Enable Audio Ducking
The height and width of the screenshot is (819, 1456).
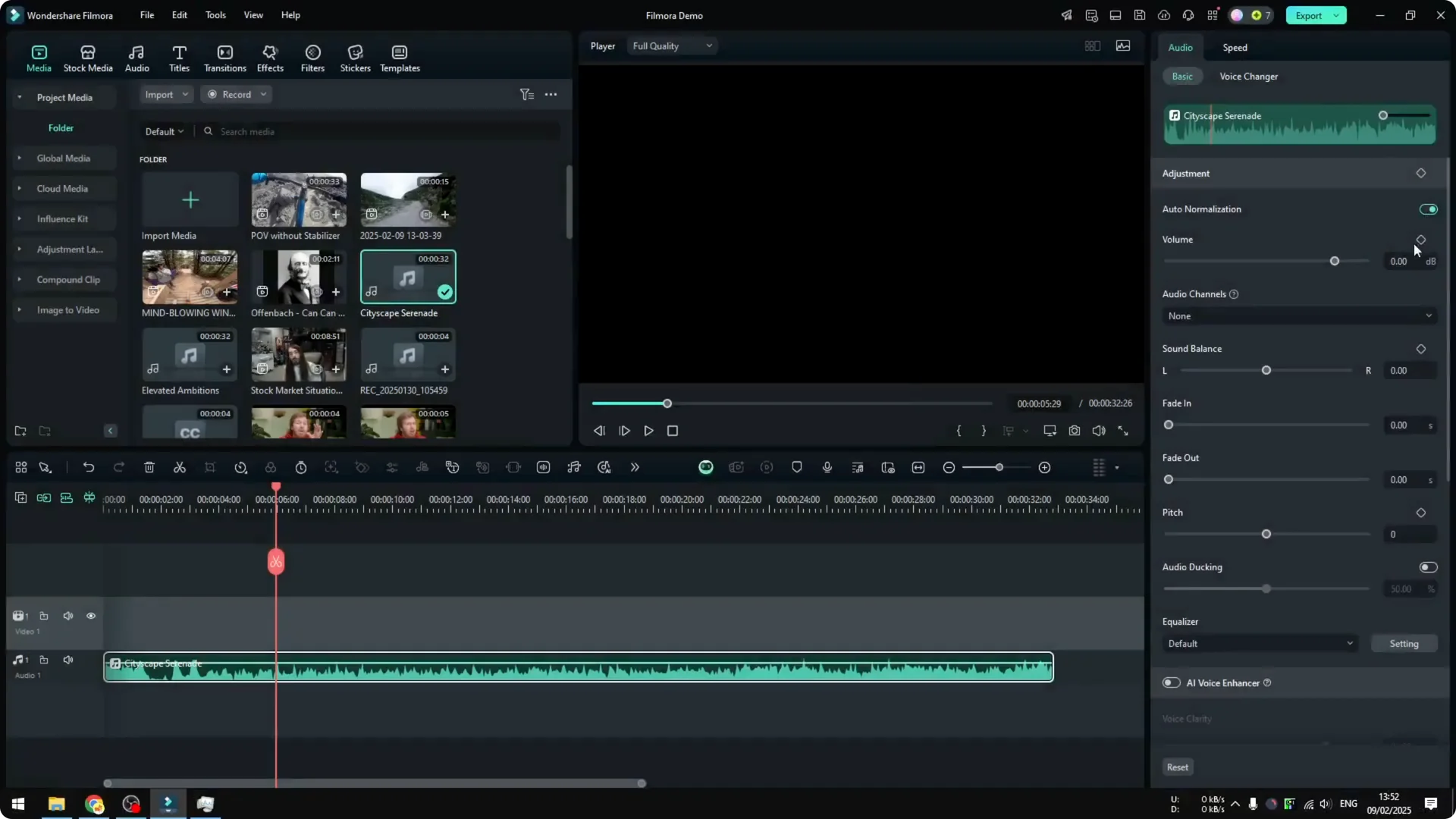coord(1428,566)
